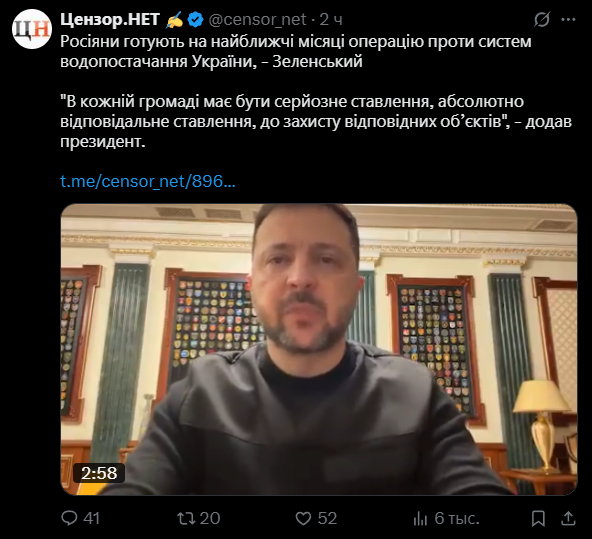Open the Цензор.НЕТ profile avatar
Image resolution: width=592 pixels, height=539 pixels.
coord(32,29)
